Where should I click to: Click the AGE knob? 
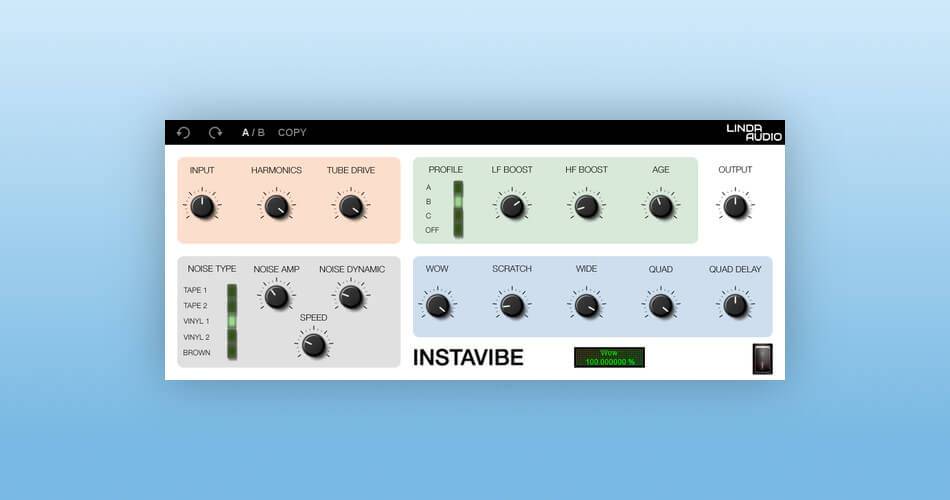(660, 207)
